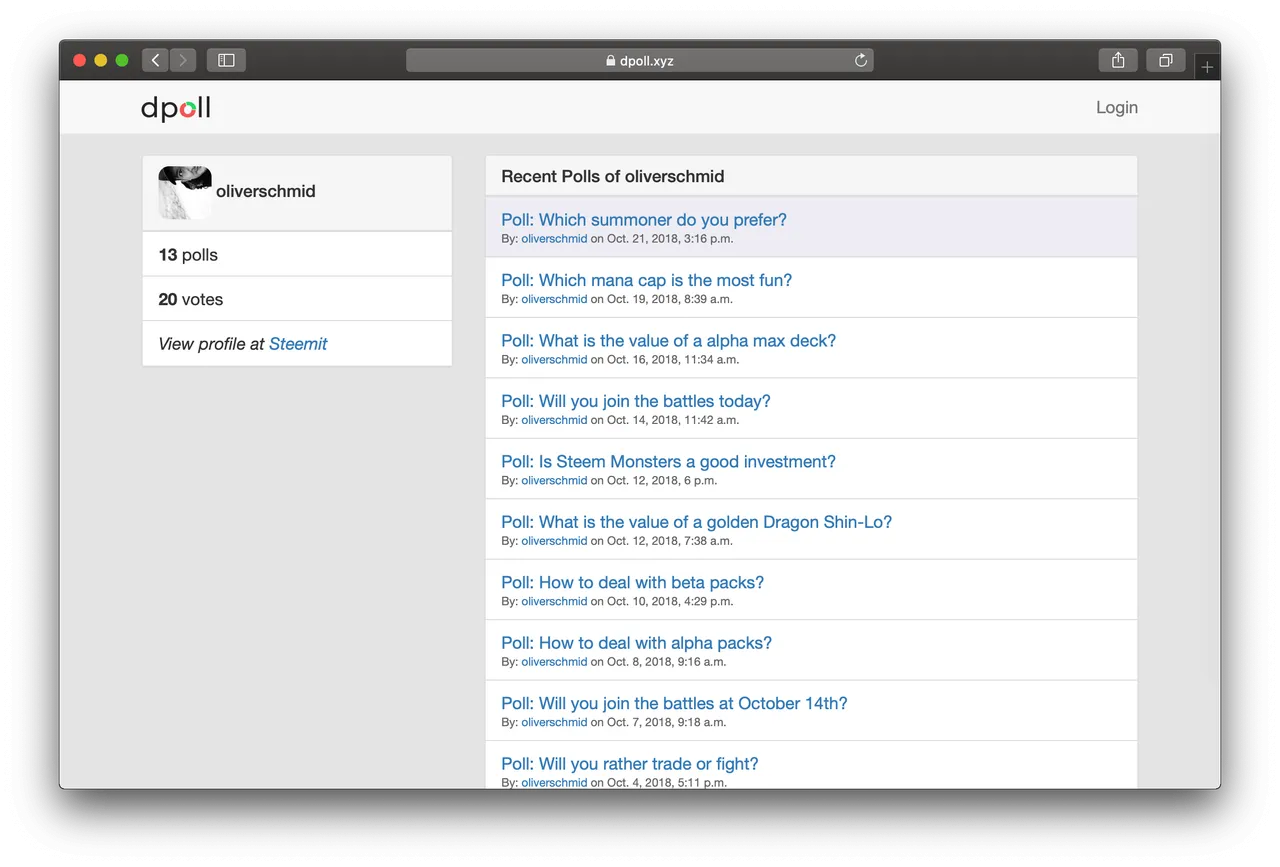The image size is (1280, 867).
Task: Open poll: What is the value of a alpha max deck?
Action: [669, 341]
